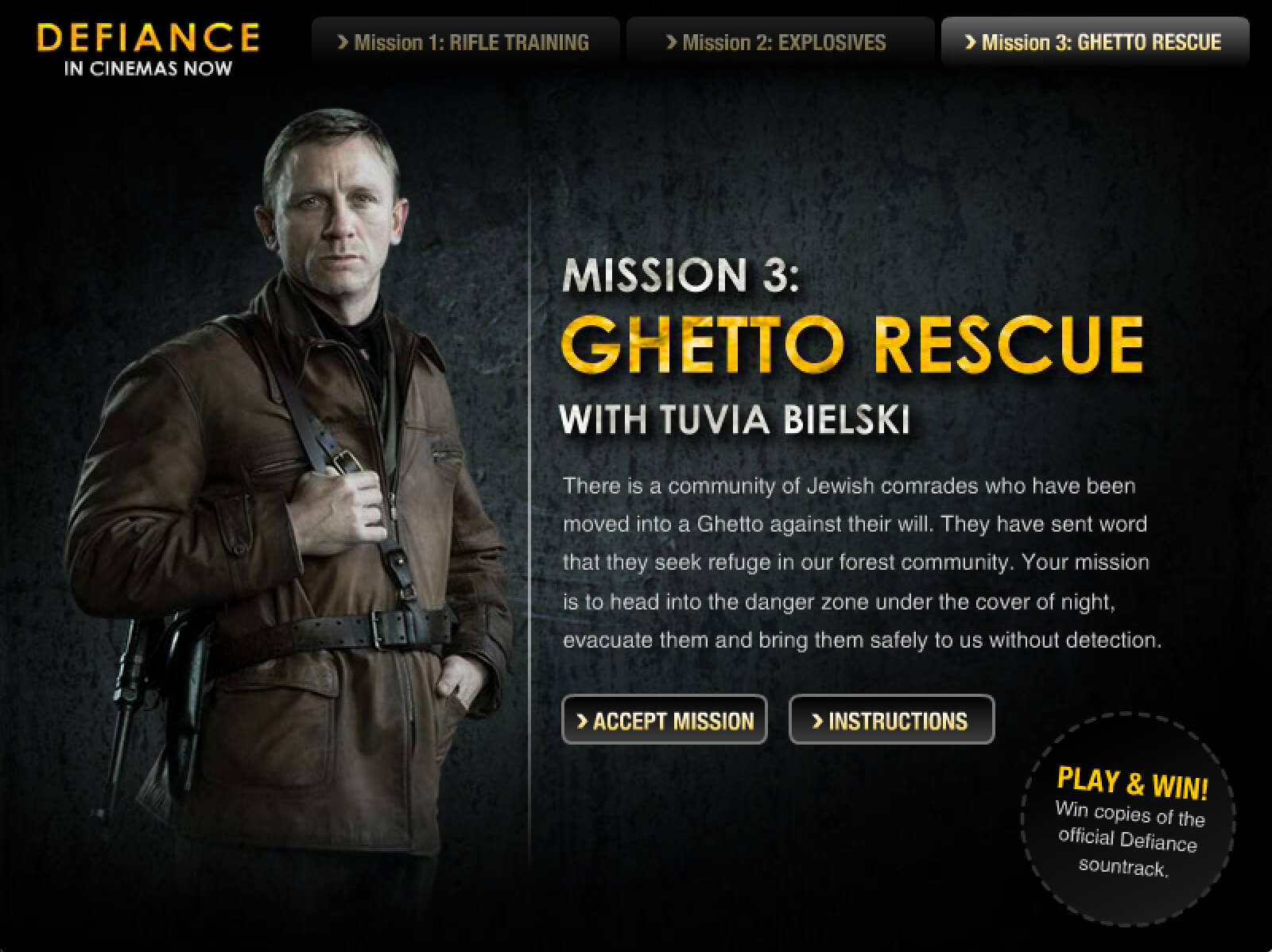This screenshot has height=952, width=1272.
Task: Click the chevron arrow before Mission 2
Action: pos(671,42)
